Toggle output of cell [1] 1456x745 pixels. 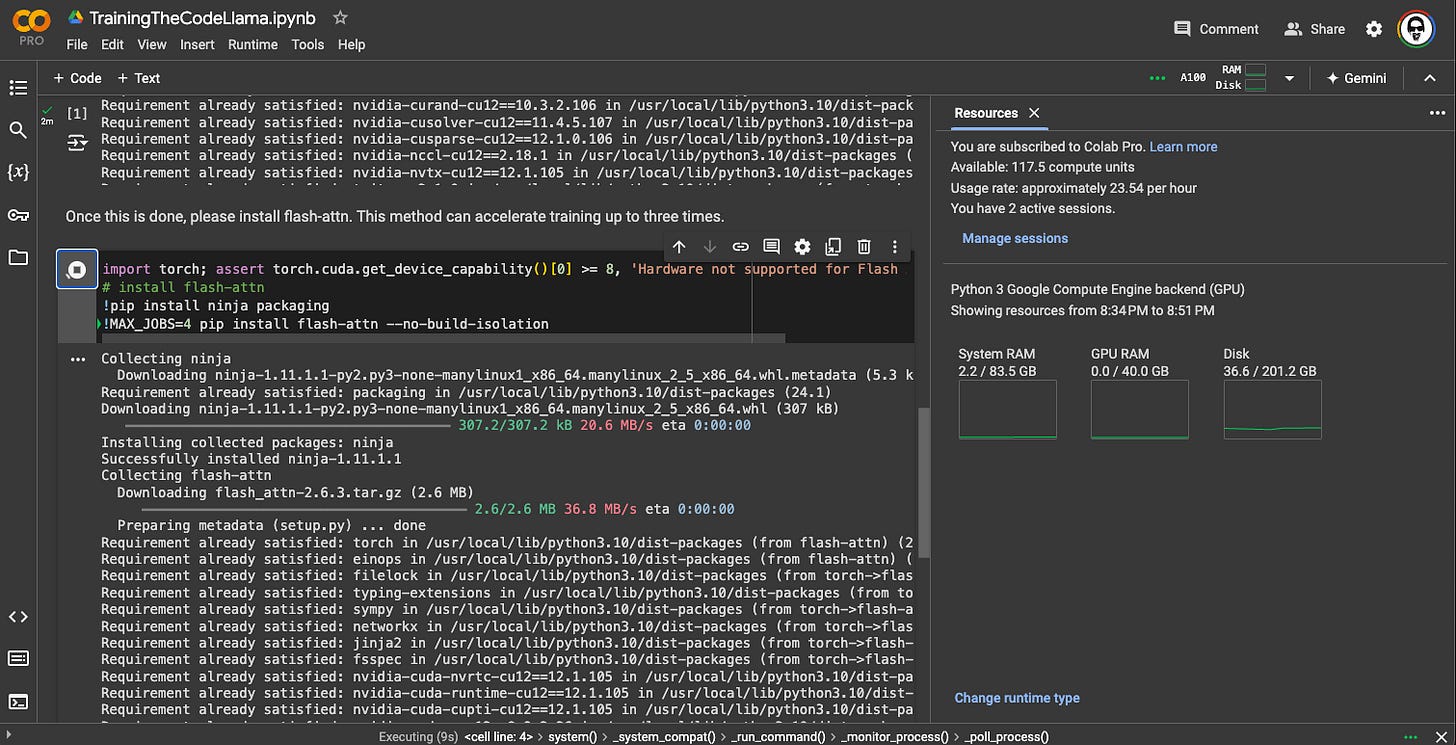[77, 144]
